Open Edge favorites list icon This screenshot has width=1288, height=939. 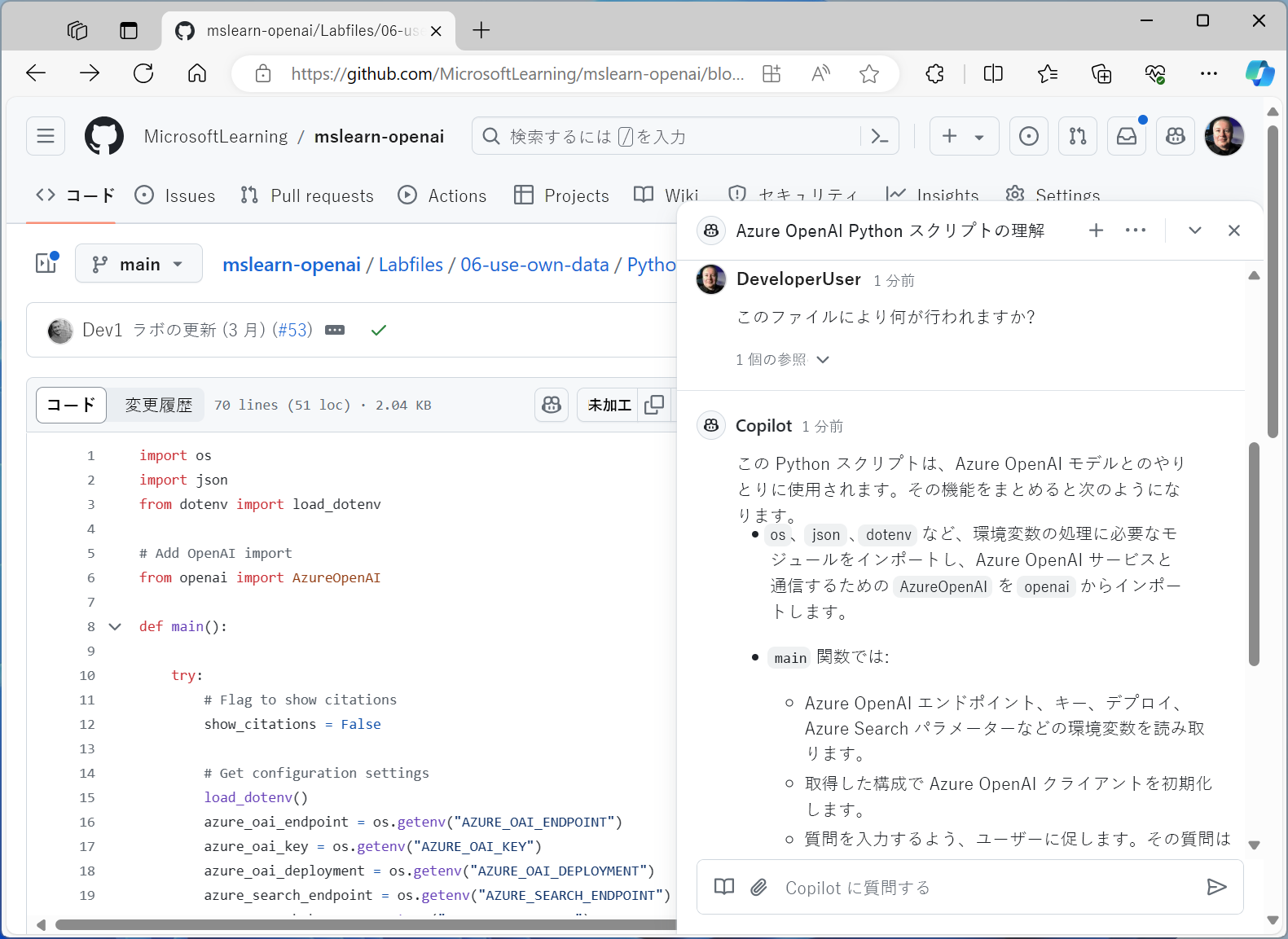1048,74
